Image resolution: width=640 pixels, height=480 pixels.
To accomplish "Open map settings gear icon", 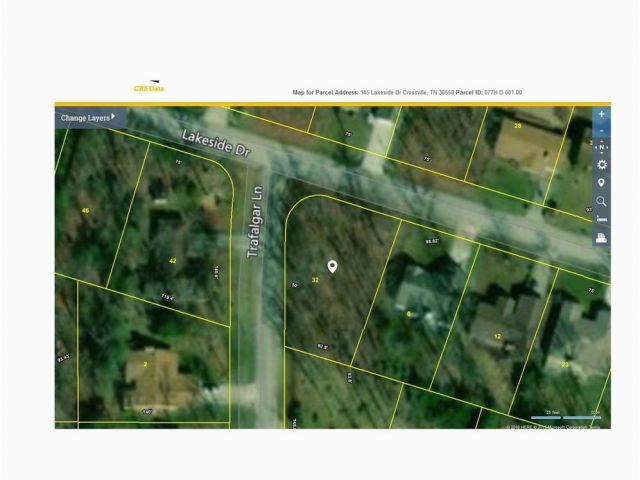I will [601, 164].
